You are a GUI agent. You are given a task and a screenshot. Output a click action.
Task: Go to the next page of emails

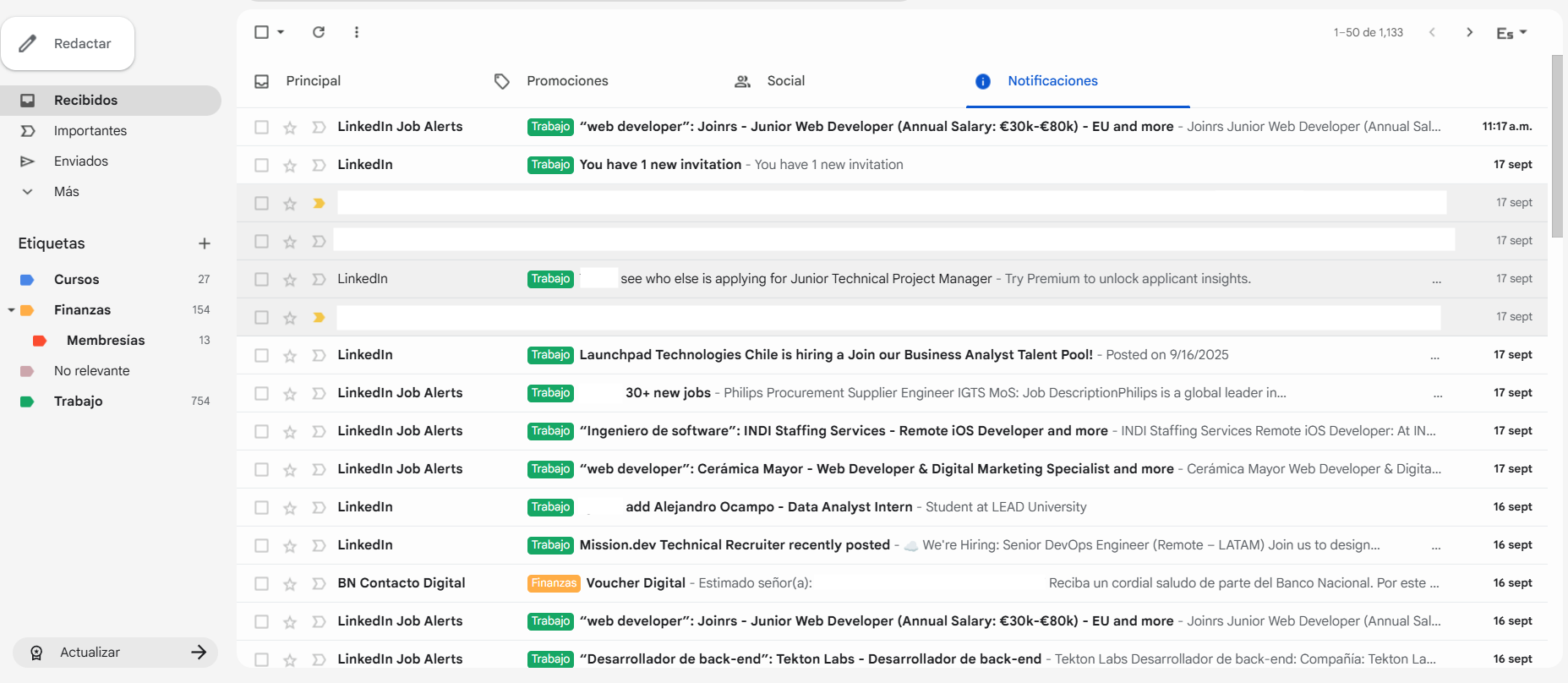pos(1469,32)
